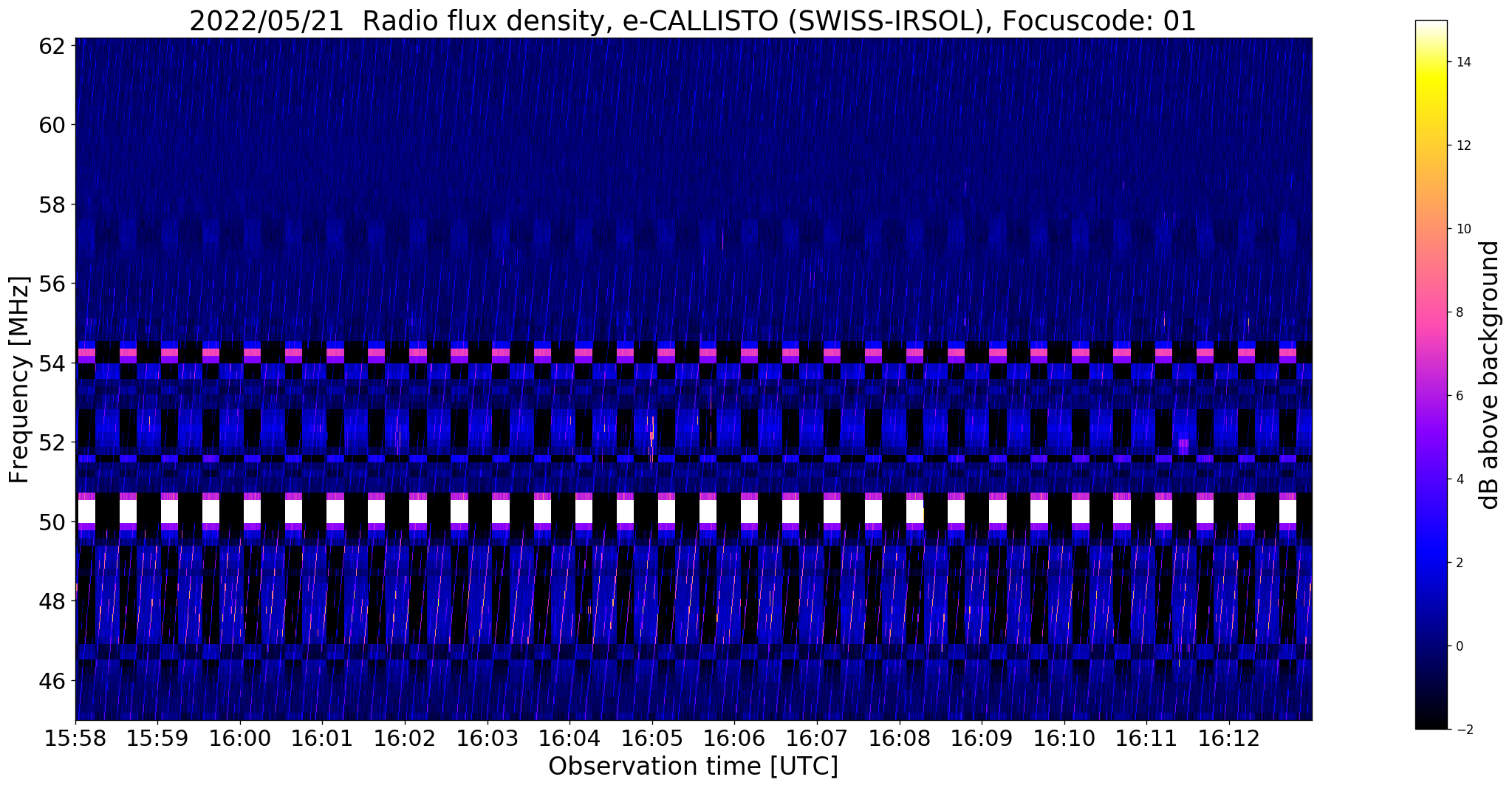The width and height of the screenshot is (1512, 788).
Task: Click the plot title text
Action: pos(693,21)
